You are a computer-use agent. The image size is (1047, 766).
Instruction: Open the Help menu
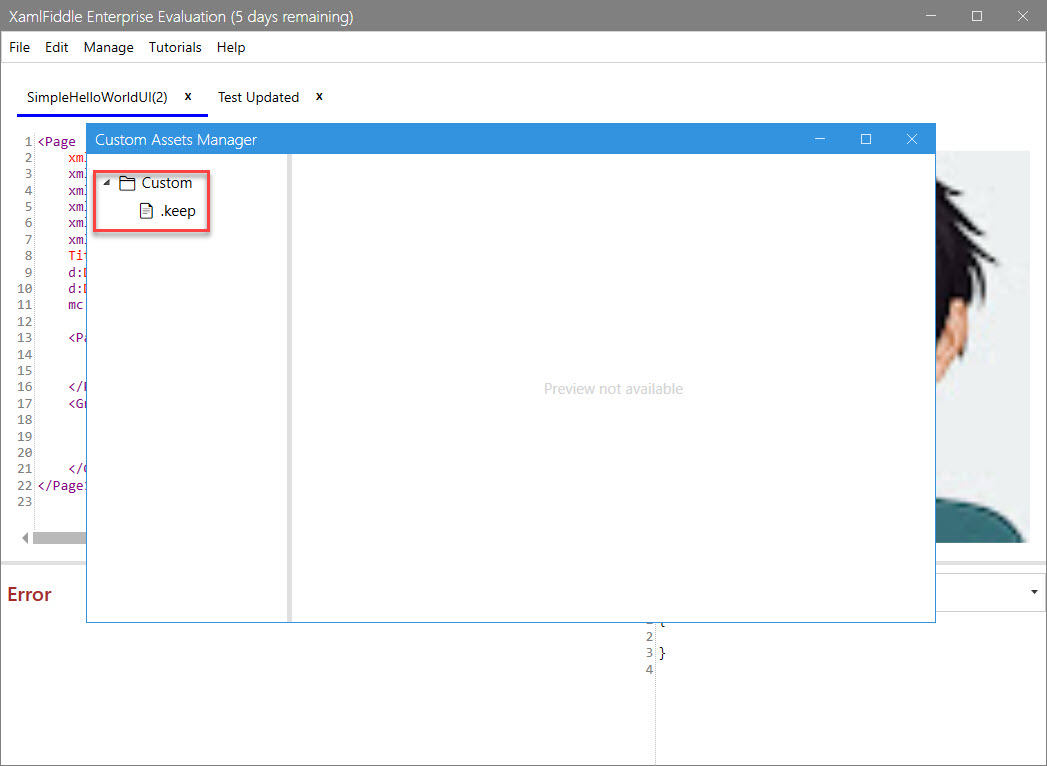pyautogui.click(x=231, y=47)
